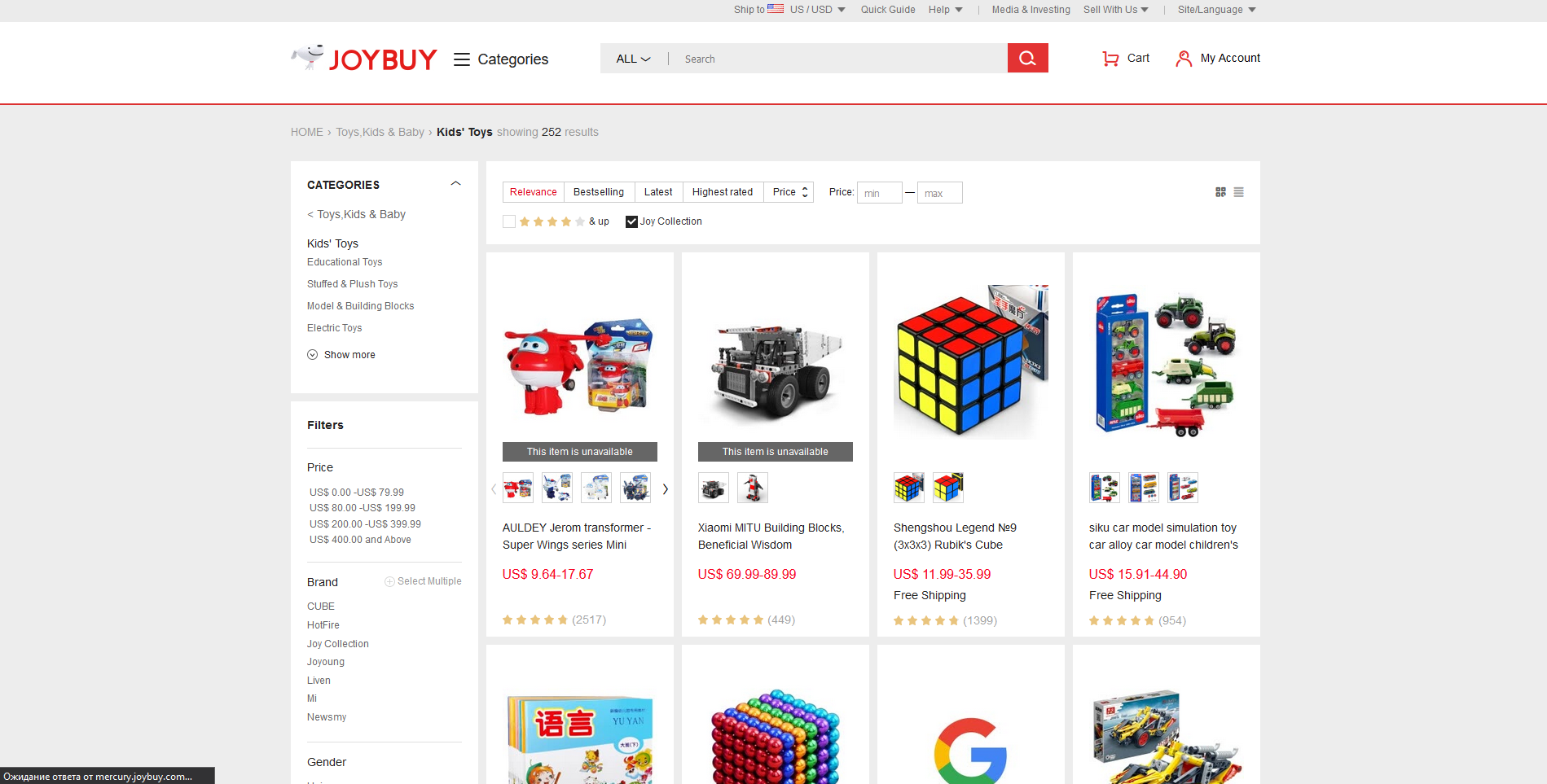The image size is (1547, 784).
Task: Toggle Select Multiple for Brand
Action: pos(423,581)
